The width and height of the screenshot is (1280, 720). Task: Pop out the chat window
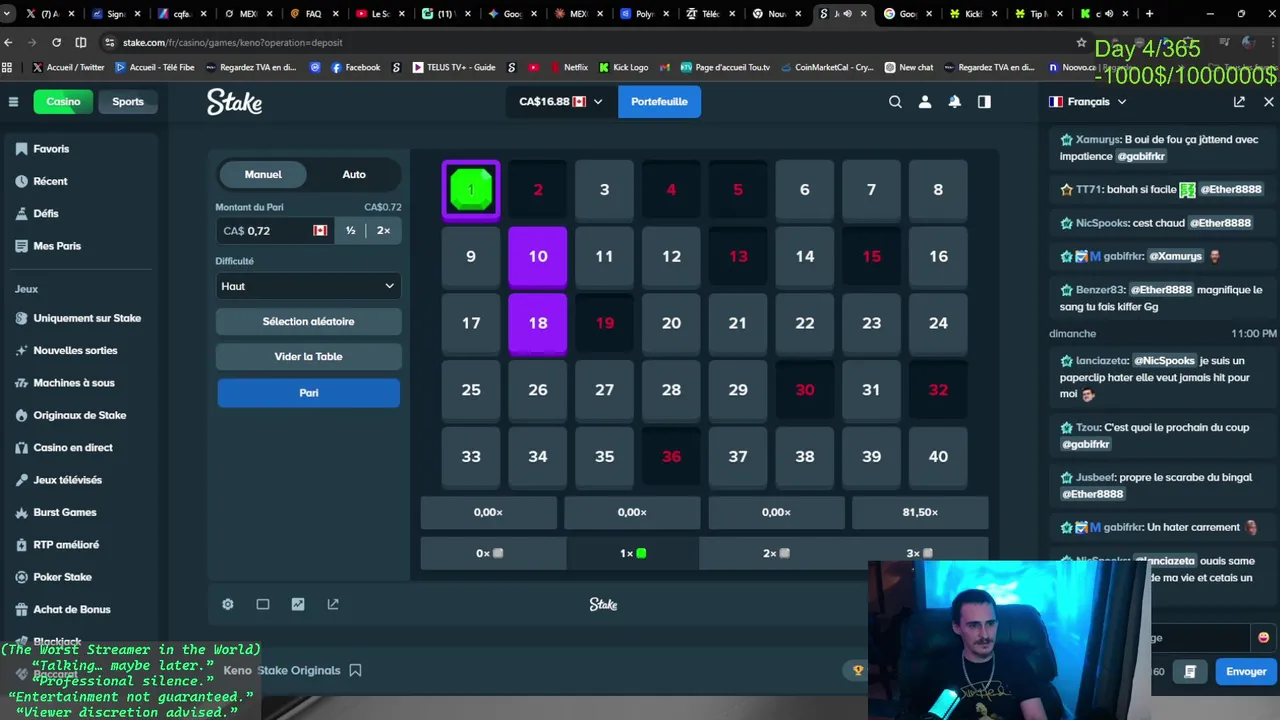click(x=1239, y=102)
